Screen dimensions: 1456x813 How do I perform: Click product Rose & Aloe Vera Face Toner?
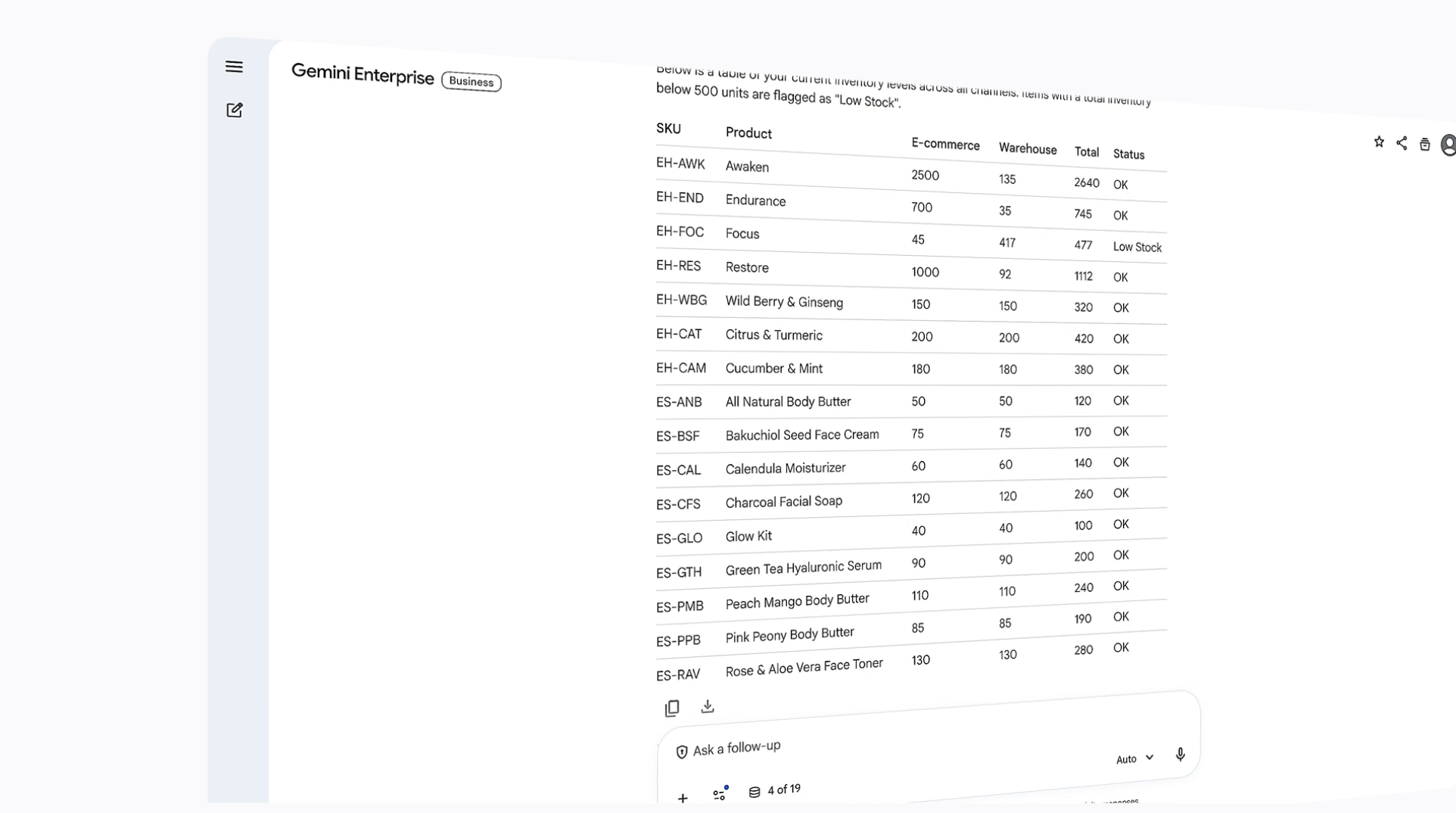(804, 668)
